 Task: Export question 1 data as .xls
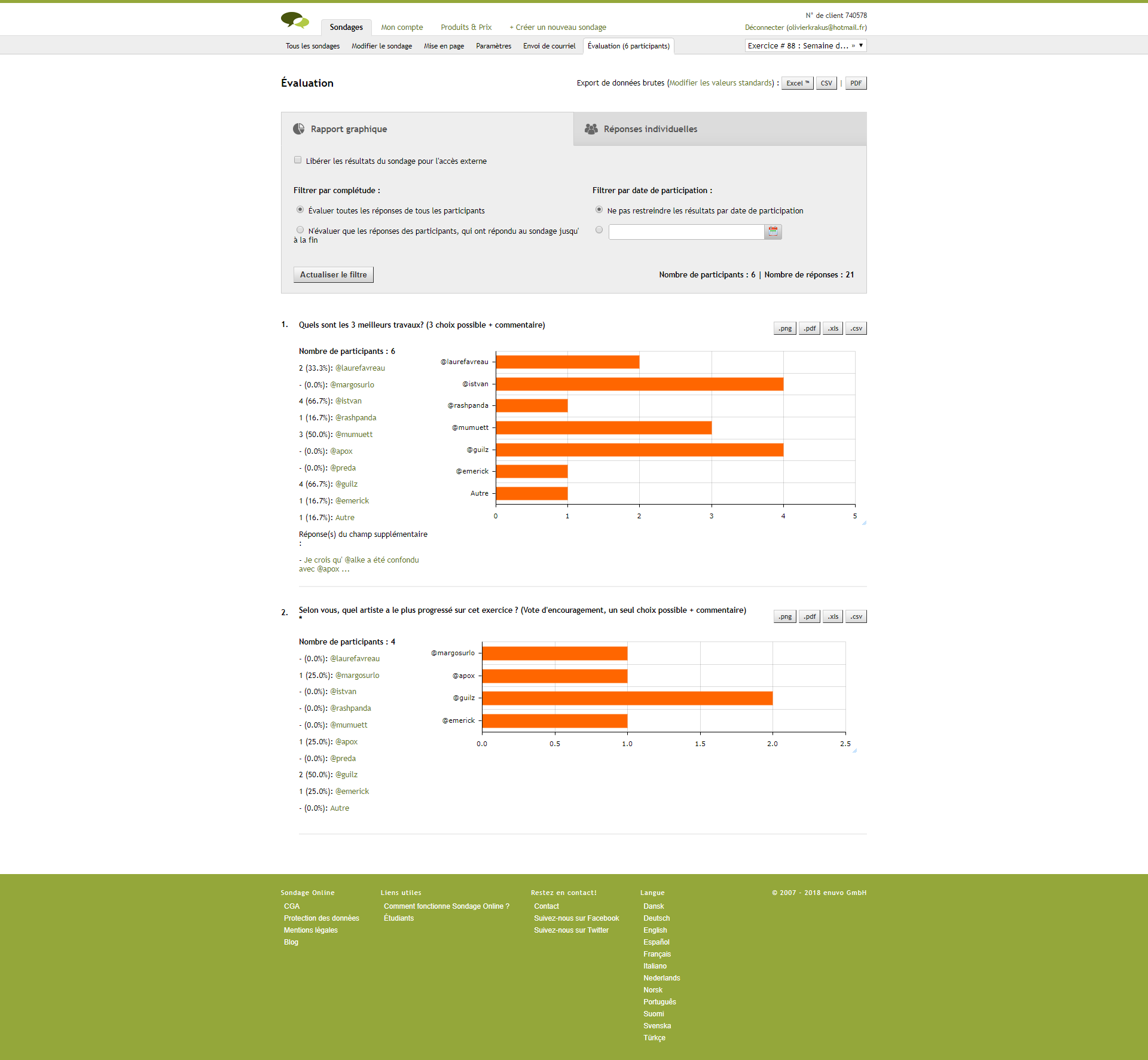point(832,328)
